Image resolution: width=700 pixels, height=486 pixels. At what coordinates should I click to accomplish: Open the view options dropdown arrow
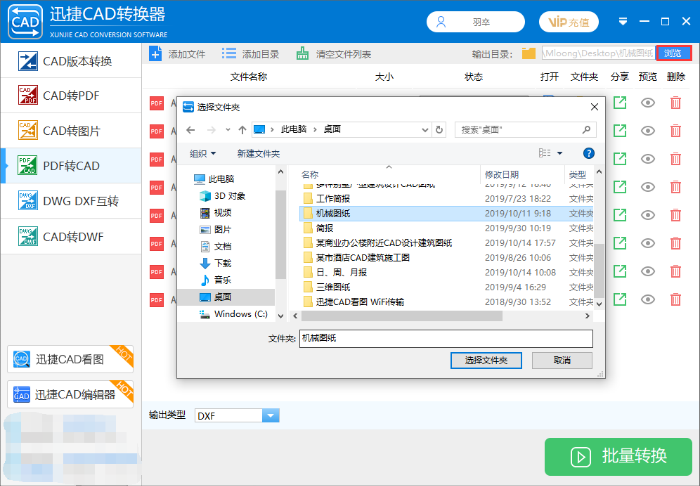pos(559,154)
